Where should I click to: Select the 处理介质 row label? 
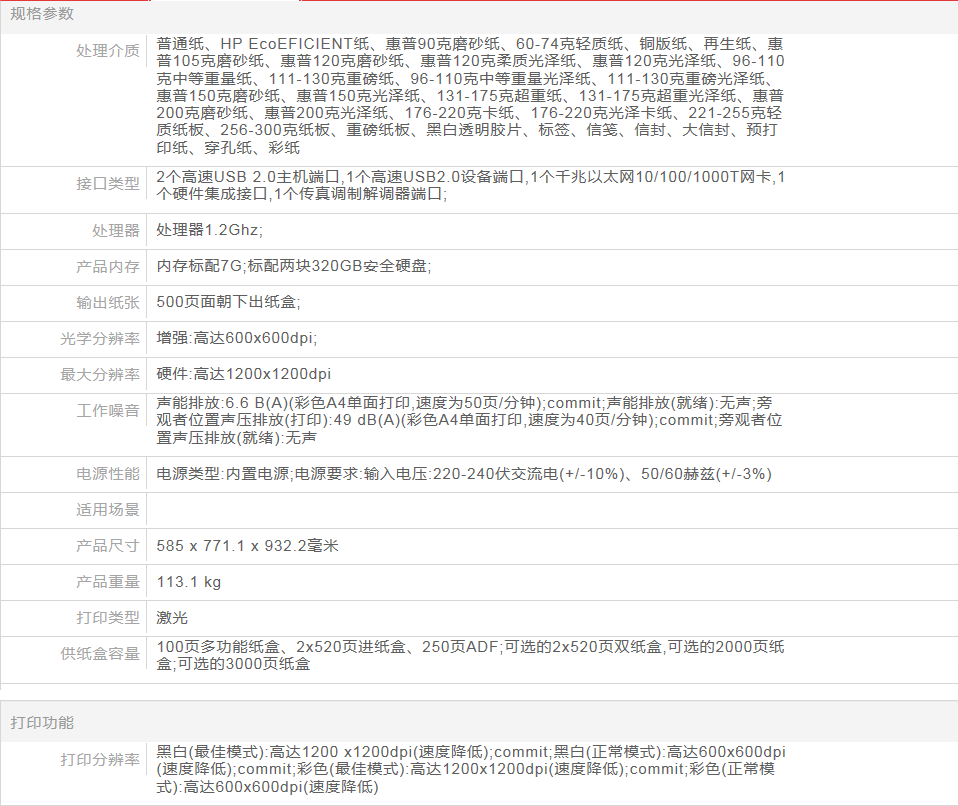(108, 51)
